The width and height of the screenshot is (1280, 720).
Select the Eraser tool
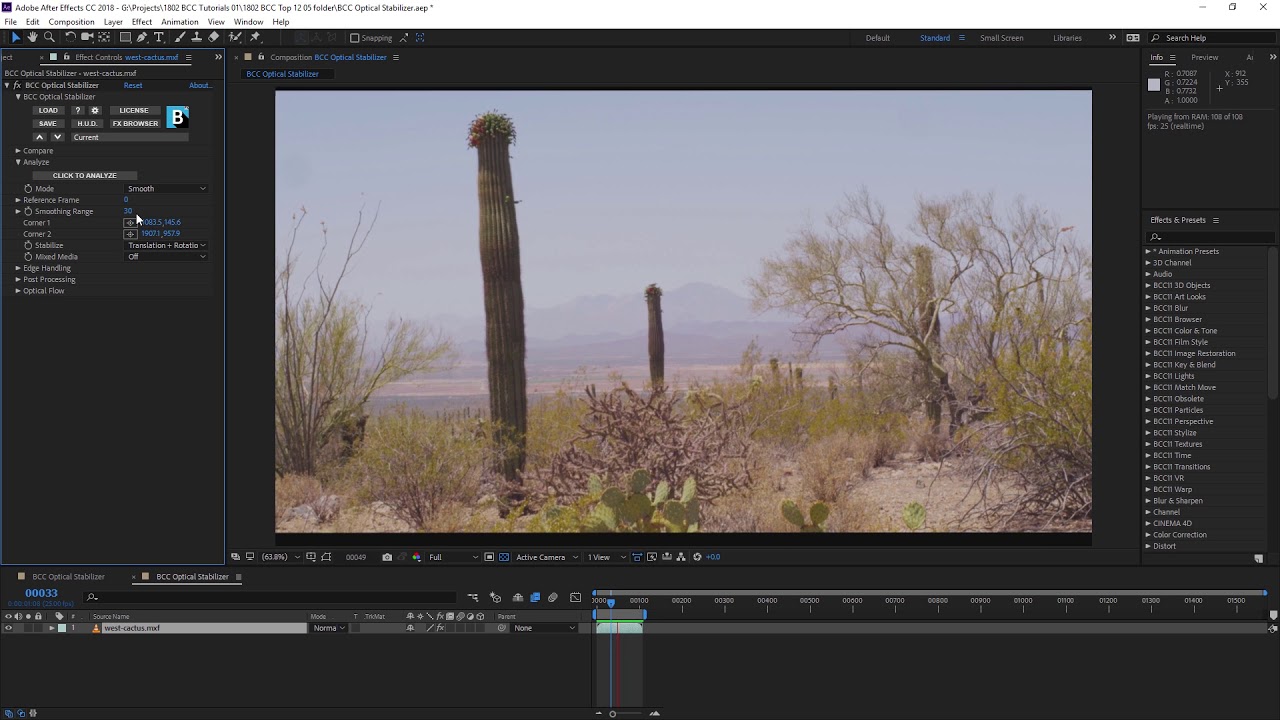(213, 38)
